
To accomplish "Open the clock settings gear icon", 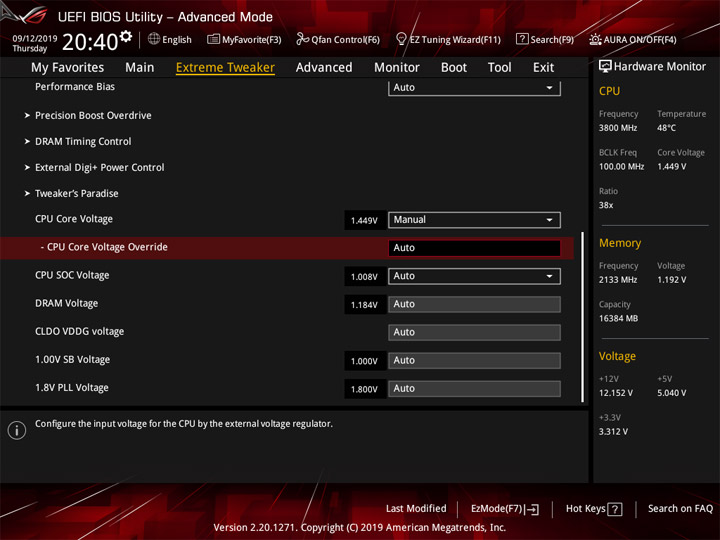I will pos(126,36).
